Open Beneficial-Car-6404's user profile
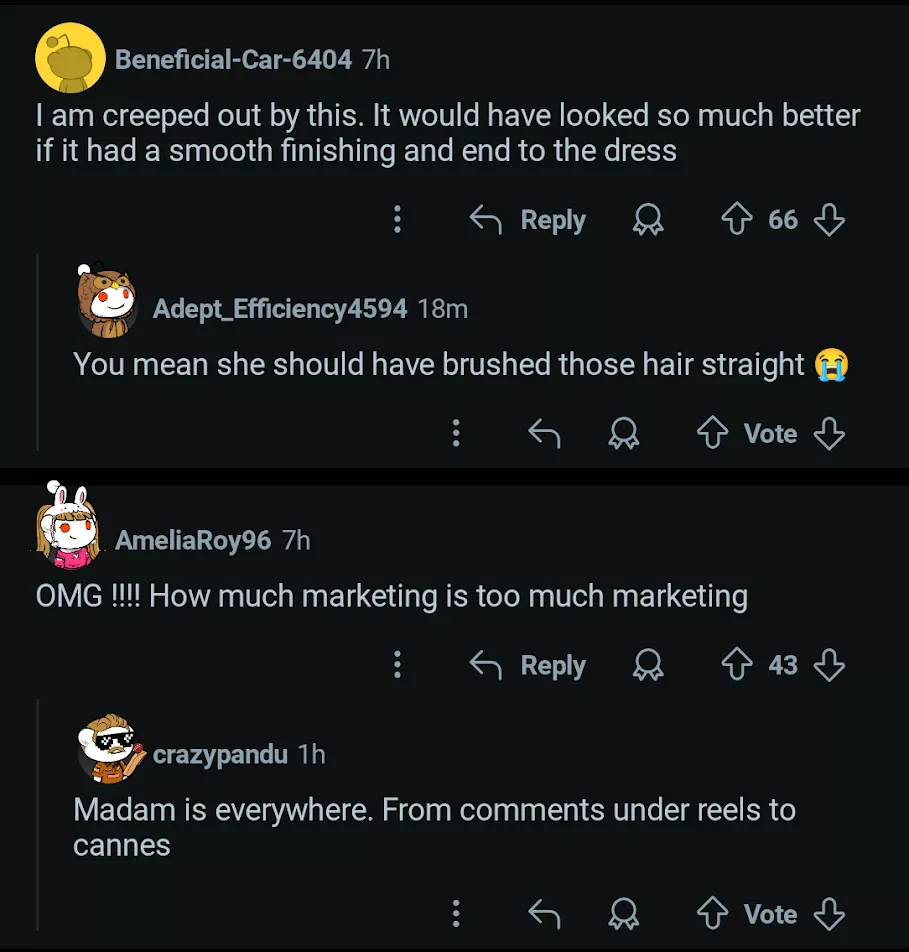The height and width of the screenshot is (952, 909). coord(233,60)
